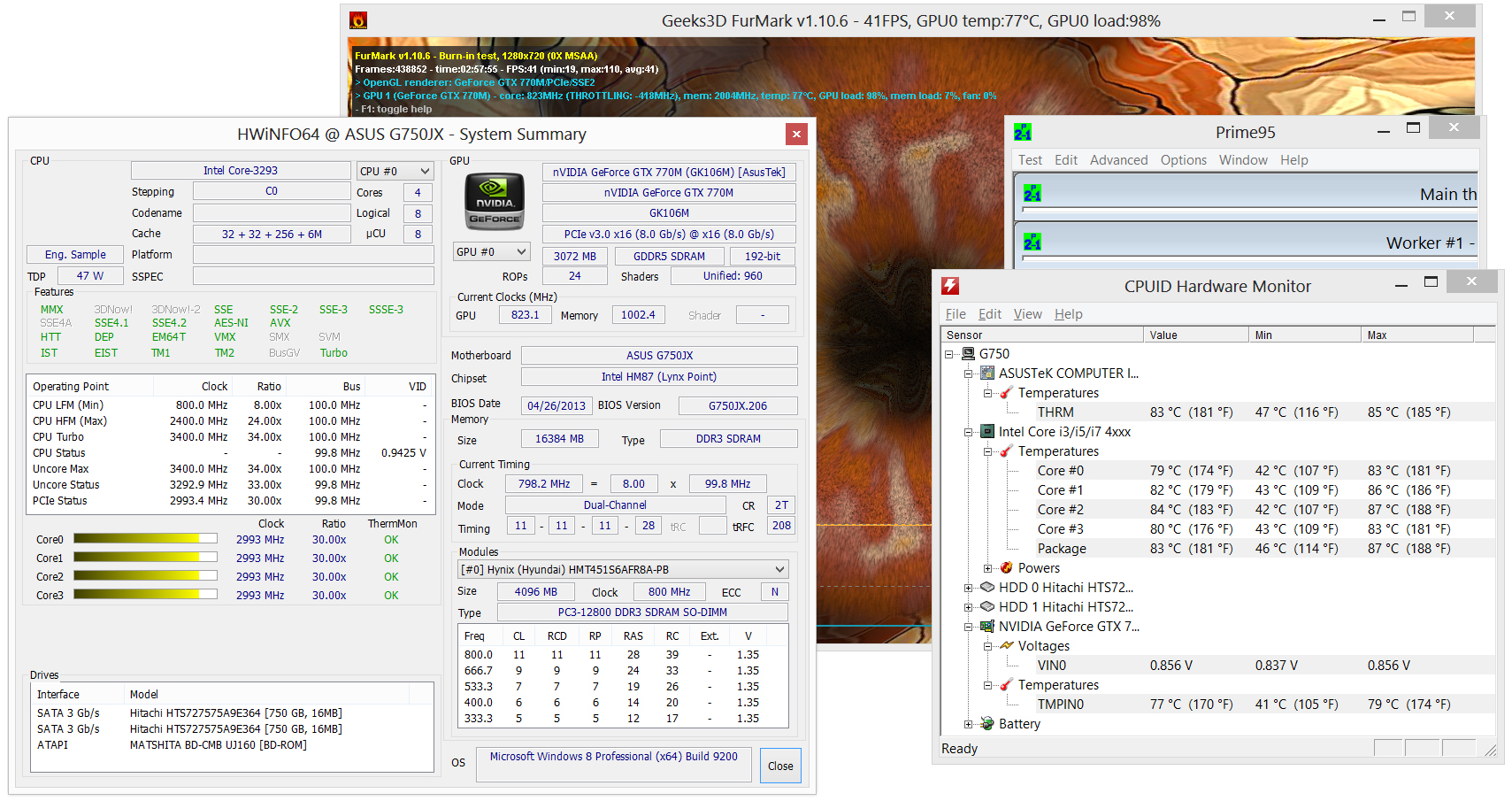
Task: Click the NVIDIA GeForce logo in HWiNFO
Action: coord(495,201)
